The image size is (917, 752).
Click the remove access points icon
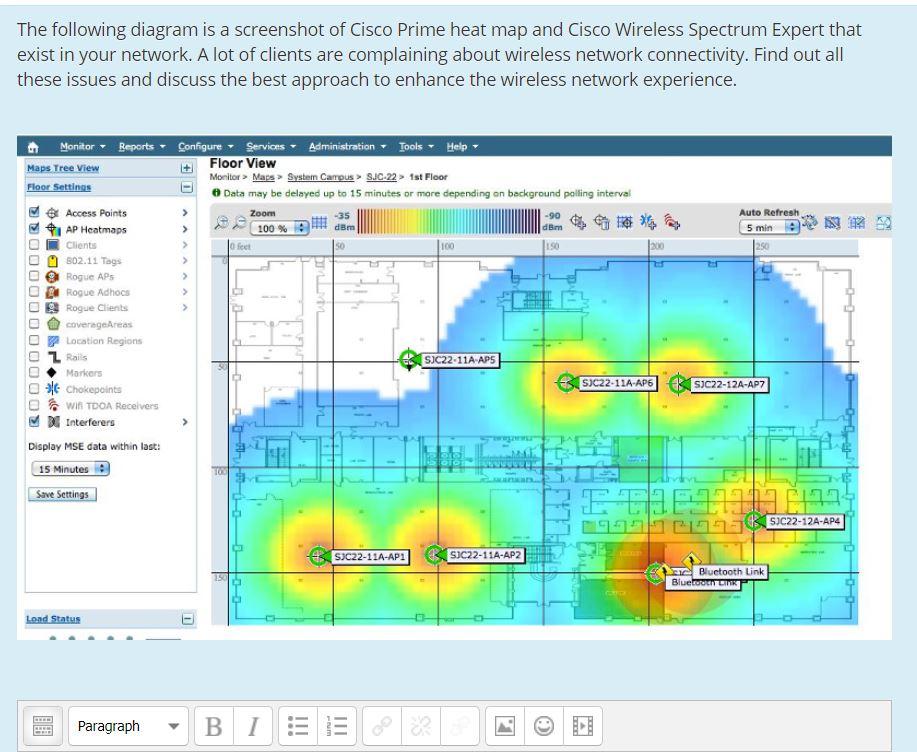tap(601, 222)
